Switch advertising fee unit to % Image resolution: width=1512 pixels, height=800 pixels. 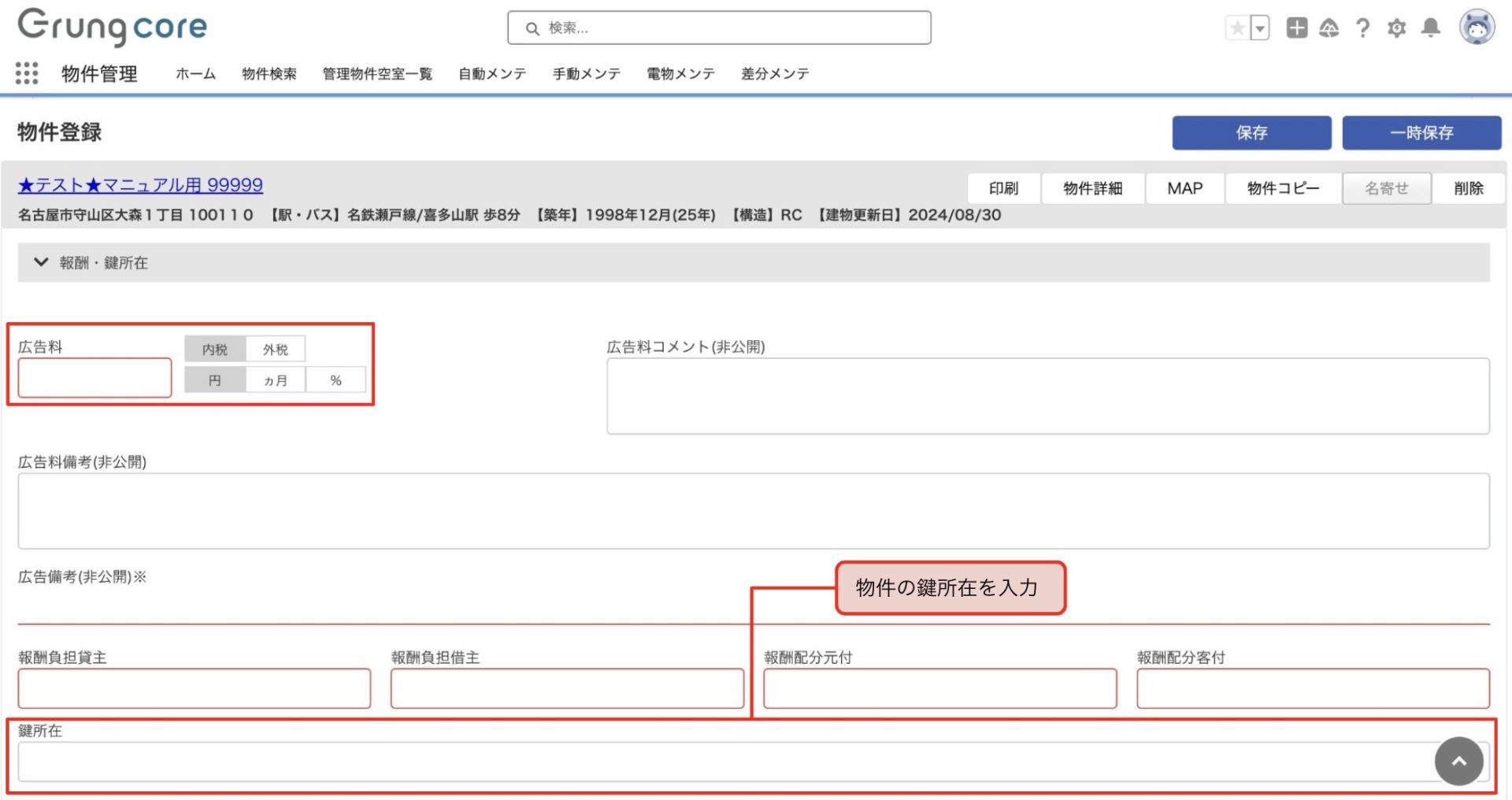click(x=336, y=380)
